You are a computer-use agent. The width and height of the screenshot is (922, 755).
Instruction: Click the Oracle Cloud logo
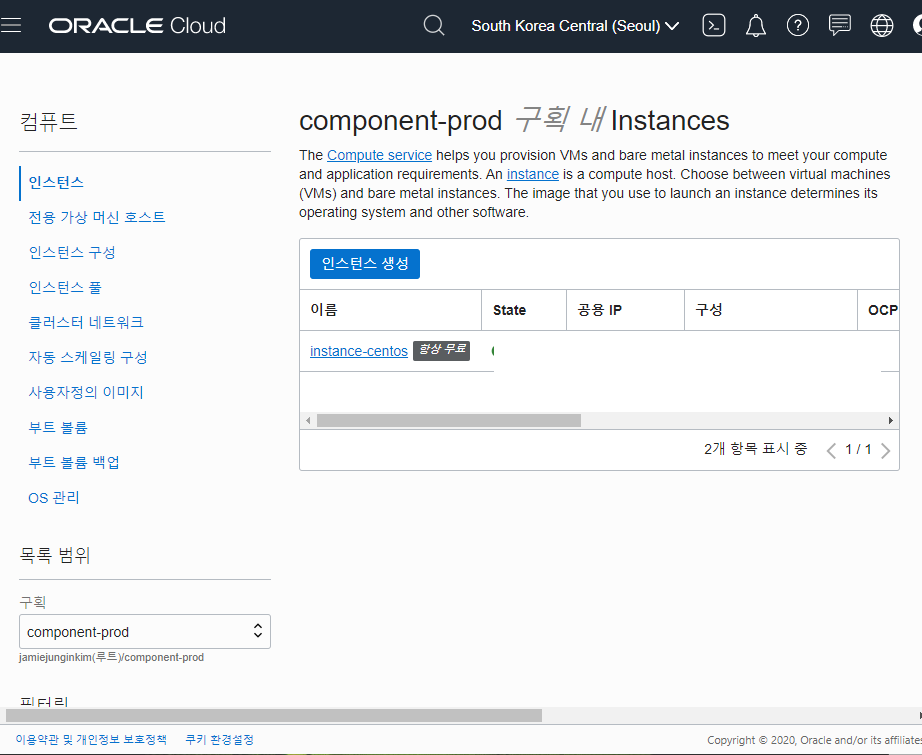(137, 25)
